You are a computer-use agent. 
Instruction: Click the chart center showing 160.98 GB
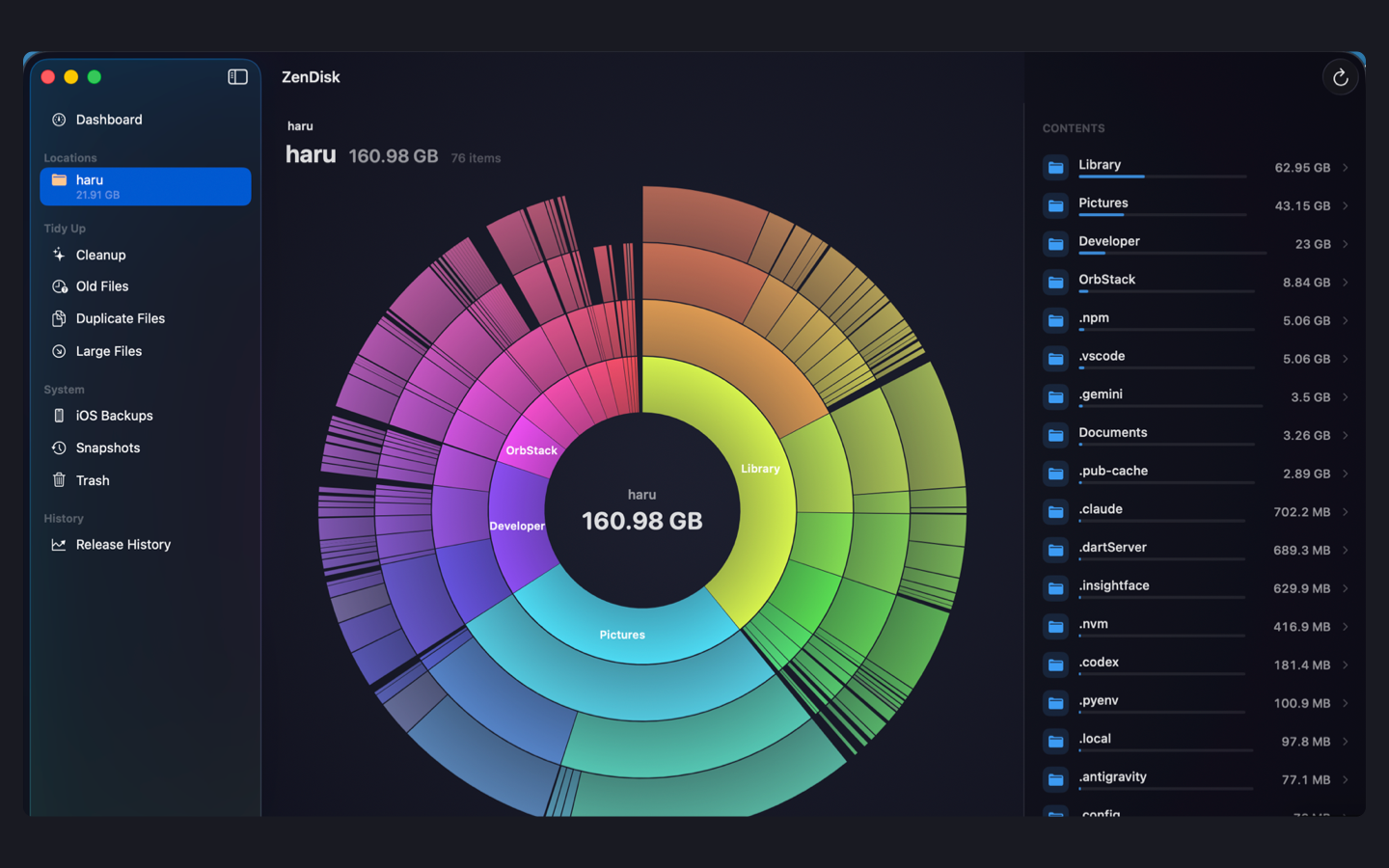tap(641, 510)
